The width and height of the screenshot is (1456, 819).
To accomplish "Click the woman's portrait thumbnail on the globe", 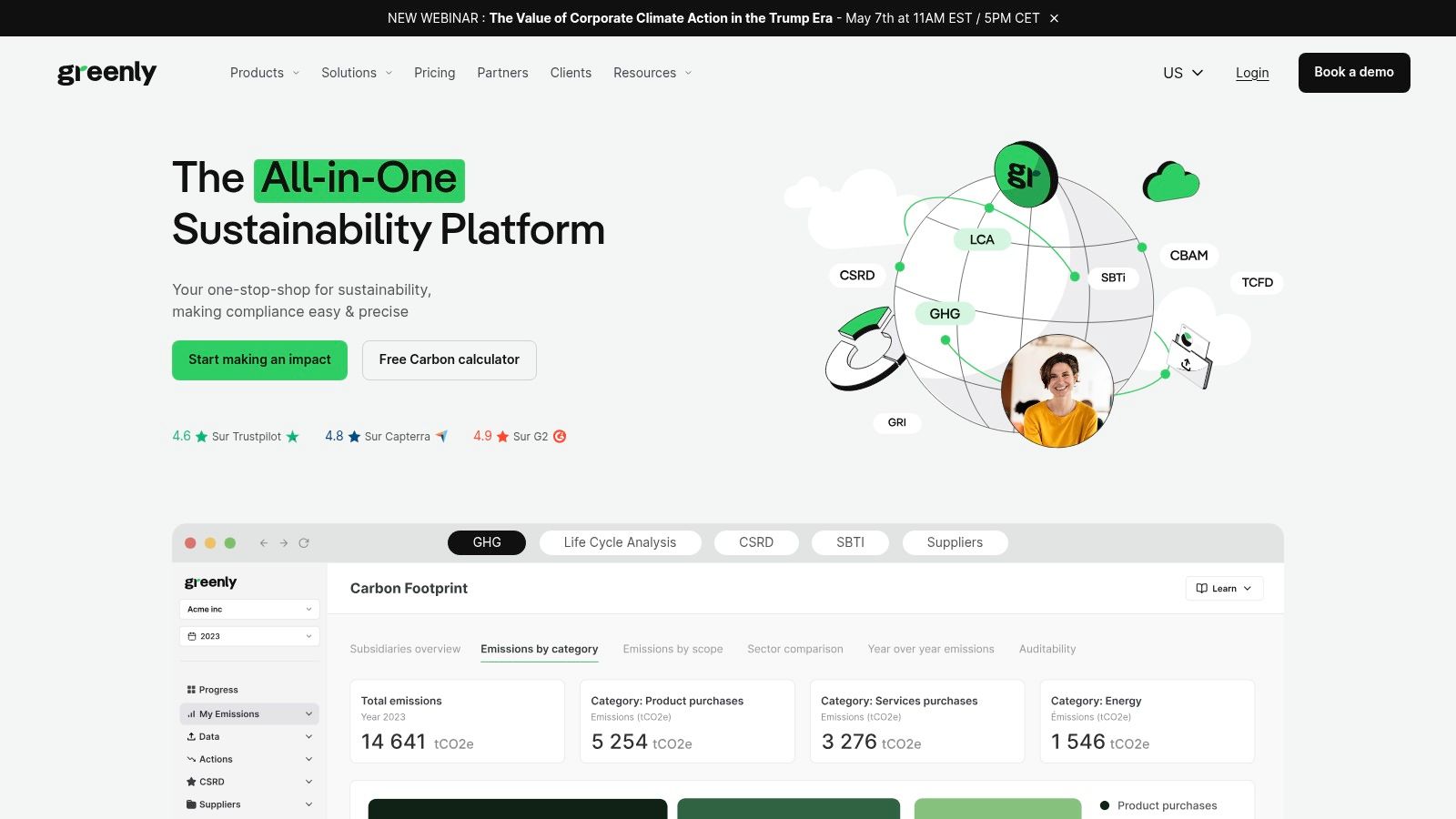I will (x=1057, y=391).
